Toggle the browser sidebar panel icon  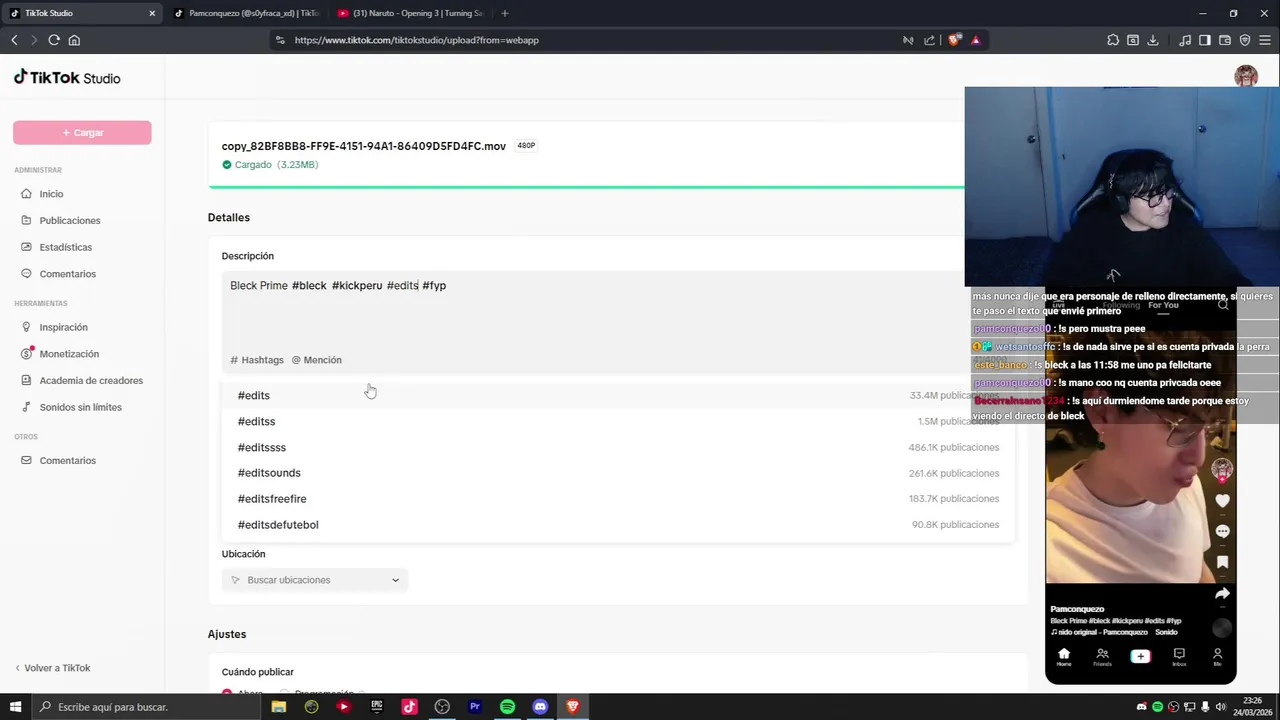coord(1205,40)
